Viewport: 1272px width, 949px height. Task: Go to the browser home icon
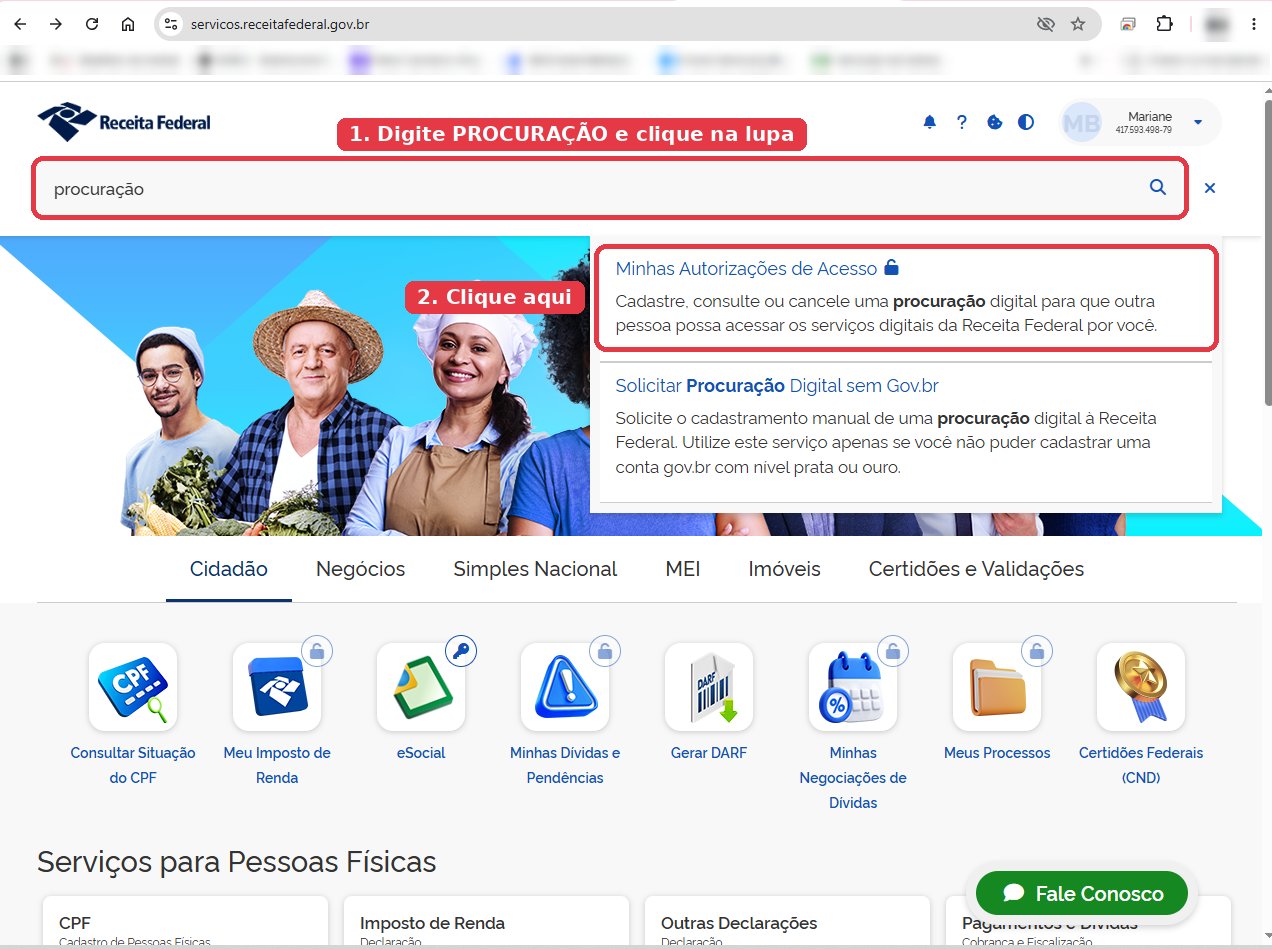[x=127, y=24]
